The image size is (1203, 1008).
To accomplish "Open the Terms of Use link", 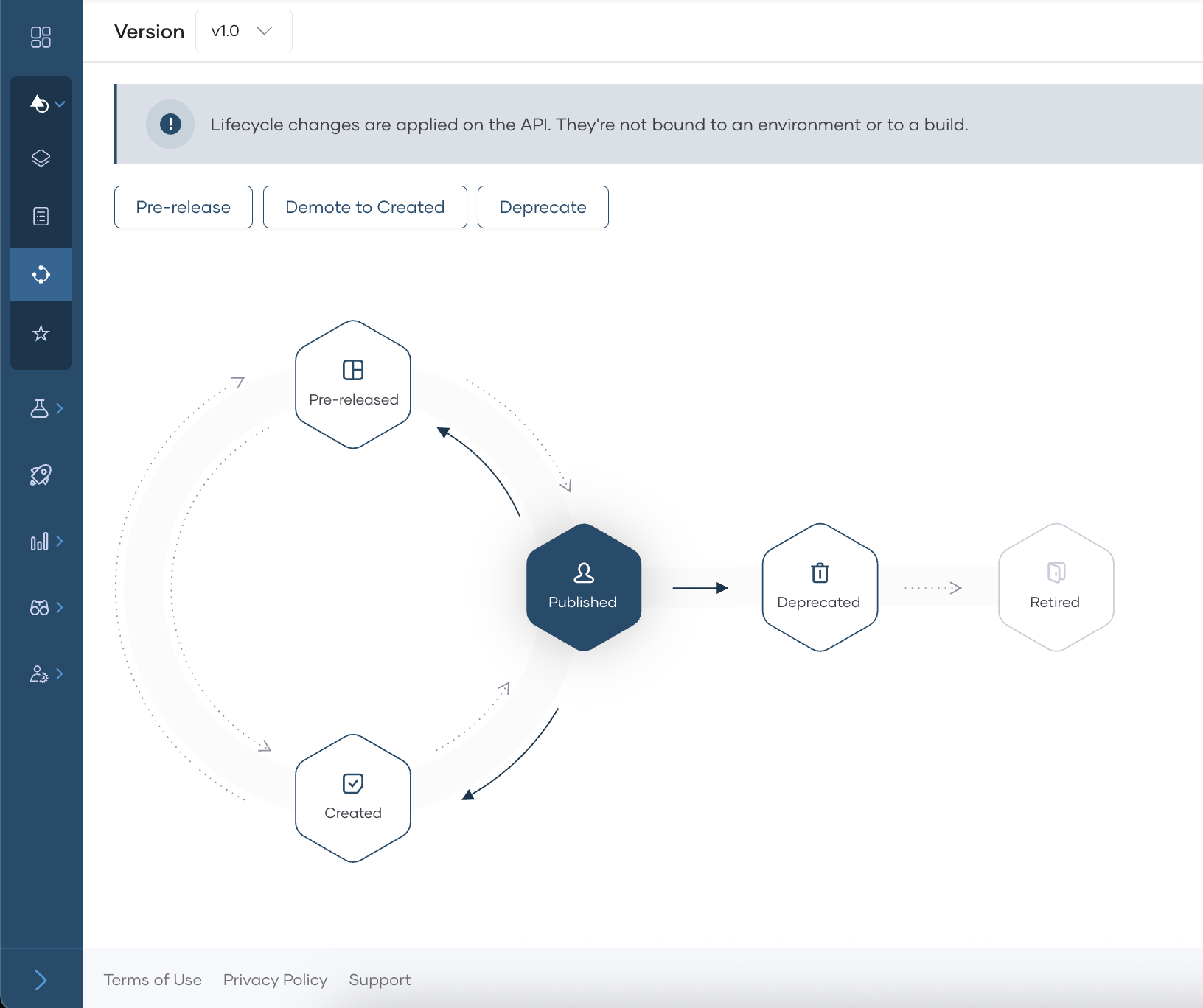I will pos(153,979).
